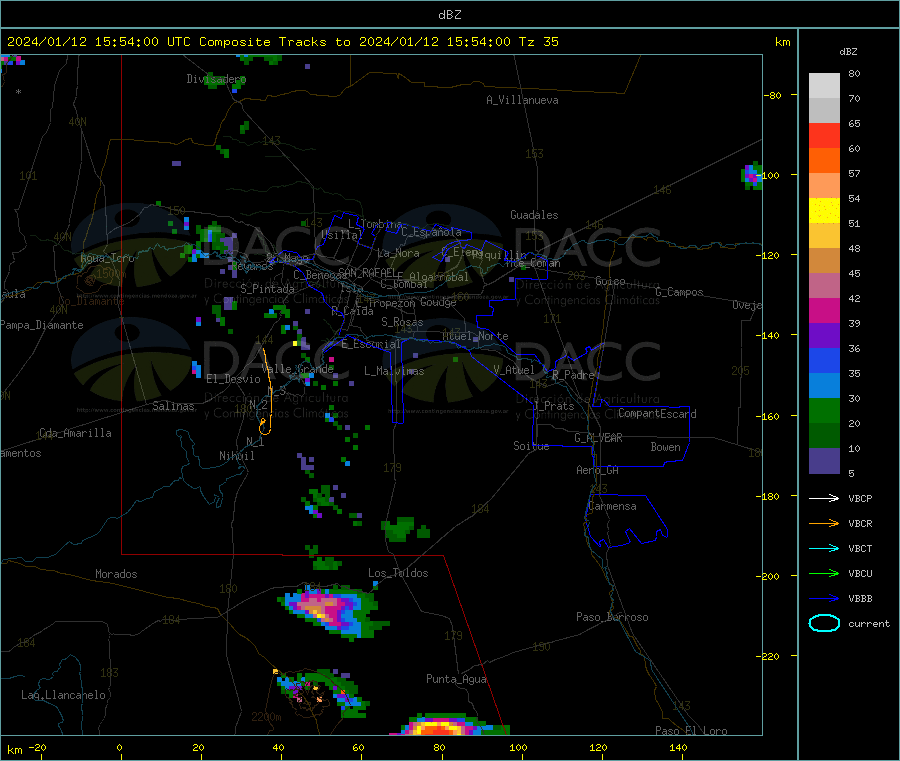Viewport: 900px width, 761px height.
Task: Select the red swatch on the dBZ scale
Action: 824,135
